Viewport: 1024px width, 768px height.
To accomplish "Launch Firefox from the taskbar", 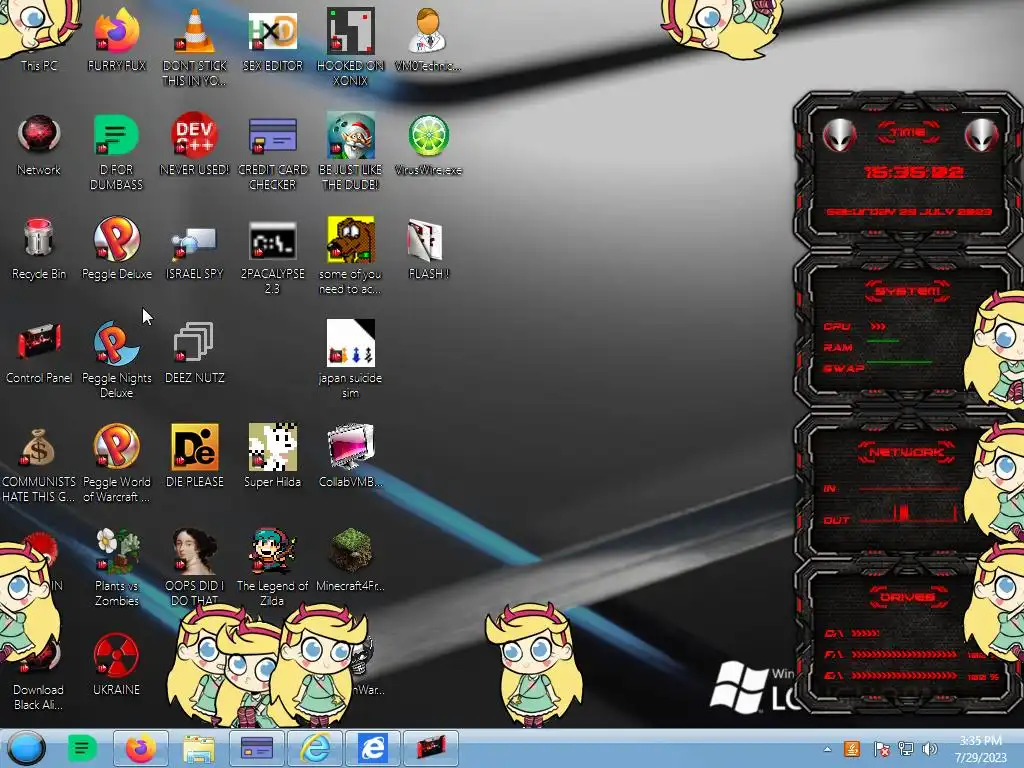I will click(140, 748).
